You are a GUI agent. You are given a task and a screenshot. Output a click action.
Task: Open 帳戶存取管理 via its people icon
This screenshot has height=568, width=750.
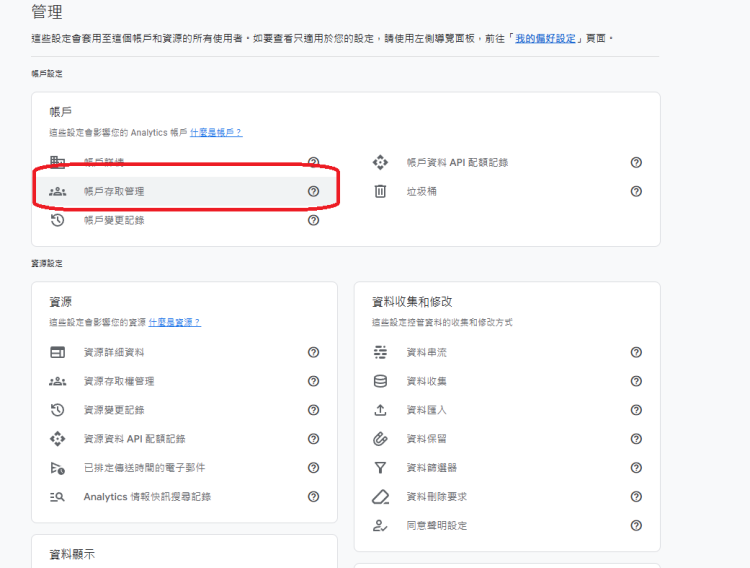(x=57, y=191)
